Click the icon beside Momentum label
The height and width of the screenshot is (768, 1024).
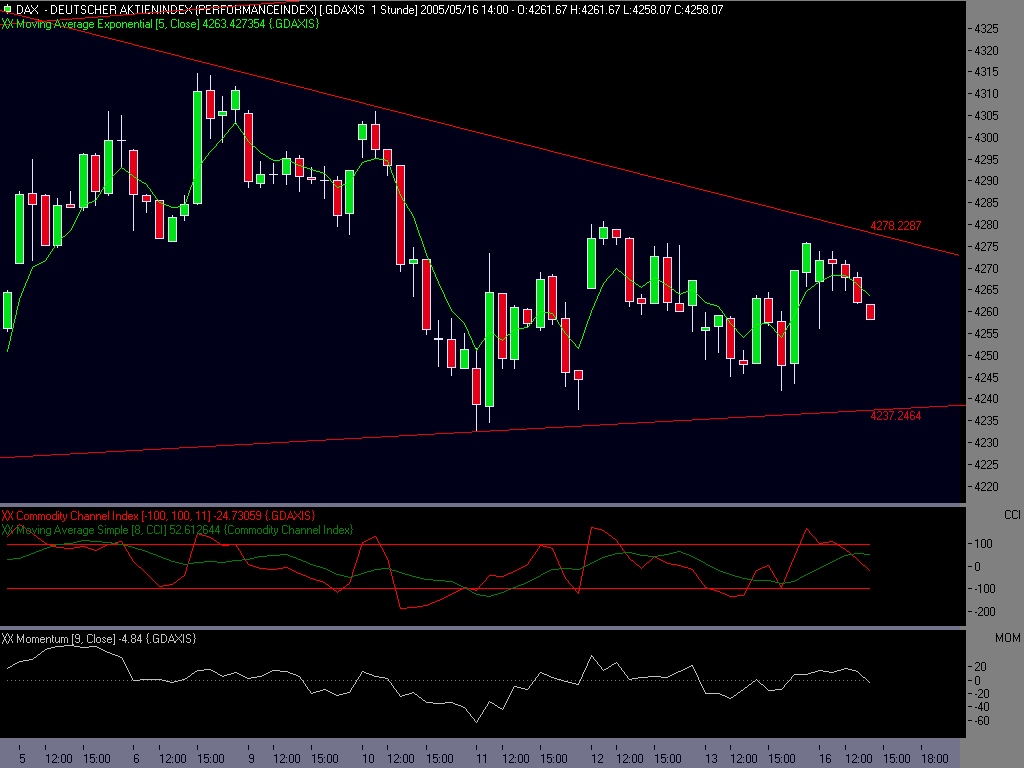pos(7,638)
